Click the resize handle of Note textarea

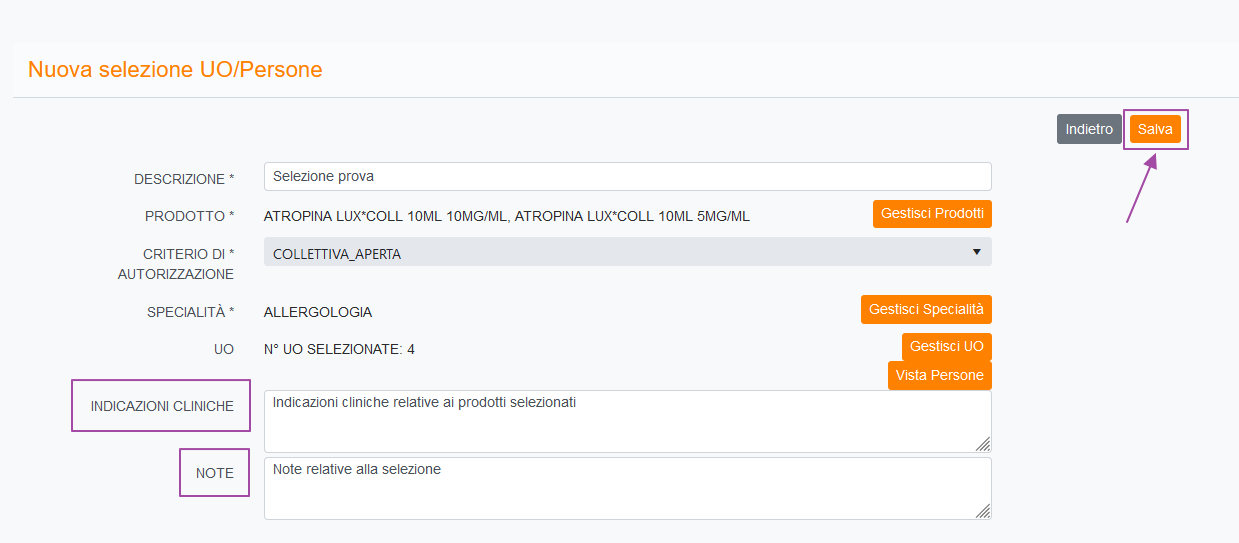(983, 511)
